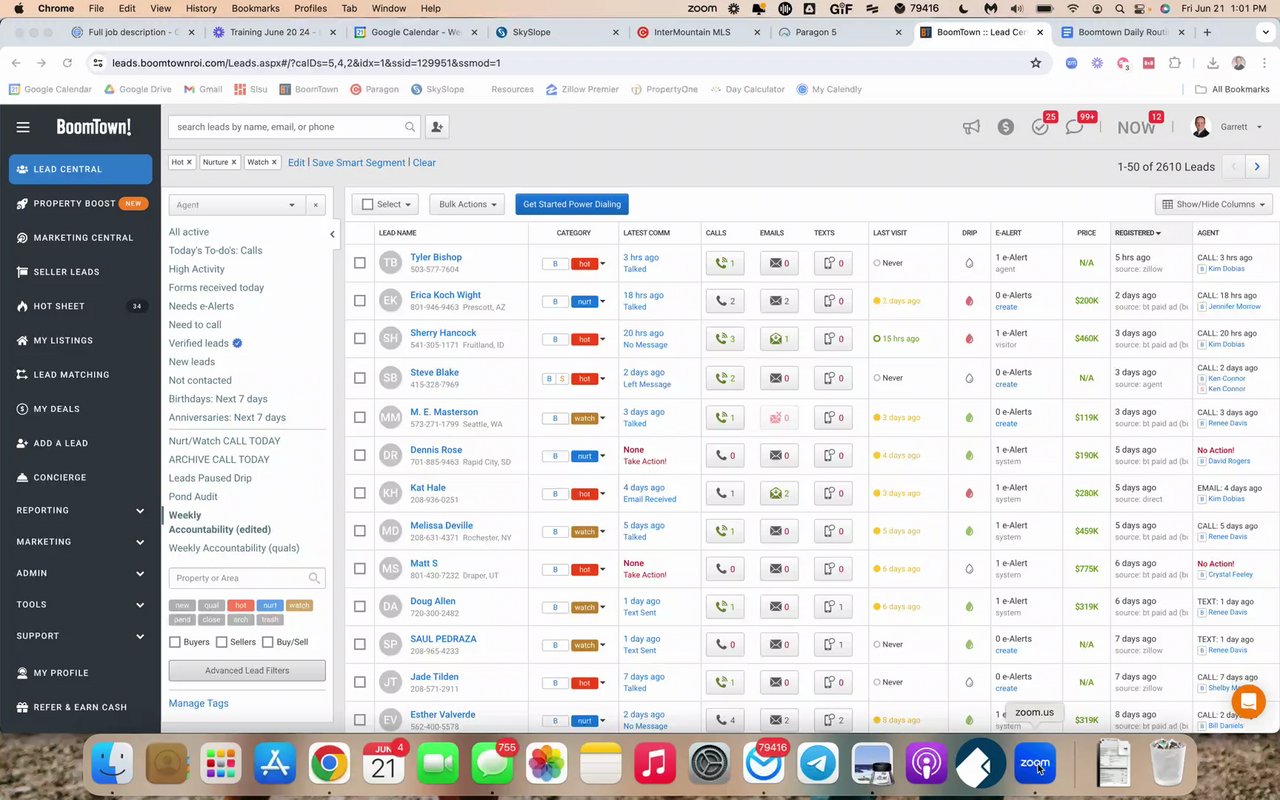
Task: Switch to the Google Calendar browser tab
Action: click(416, 32)
